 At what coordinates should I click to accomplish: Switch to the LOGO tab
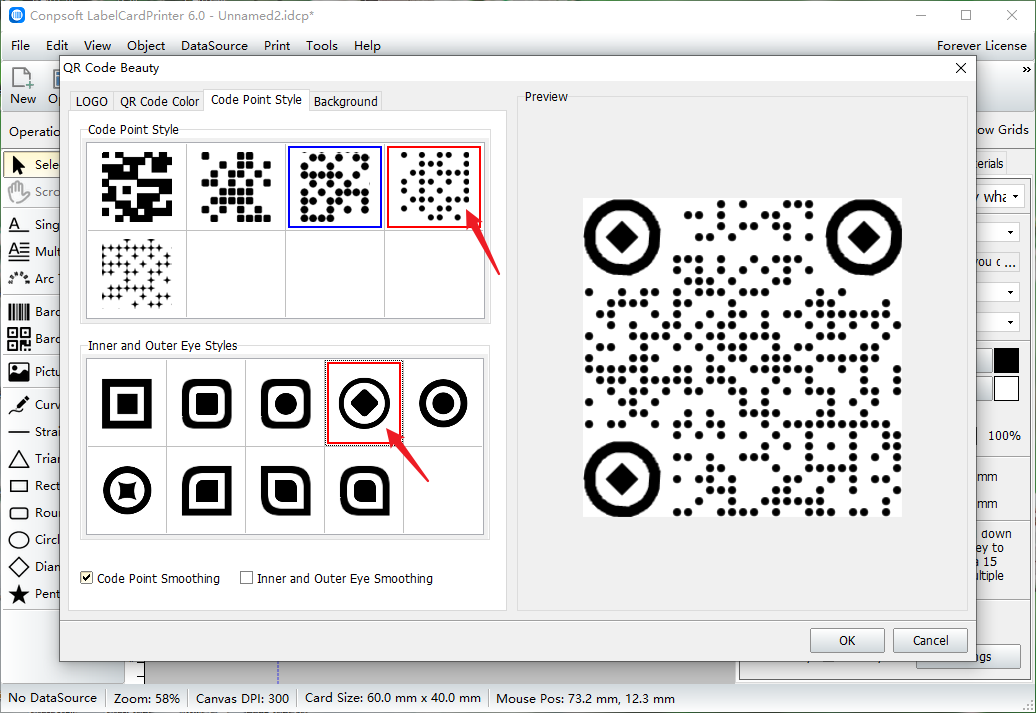coord(92,101)
